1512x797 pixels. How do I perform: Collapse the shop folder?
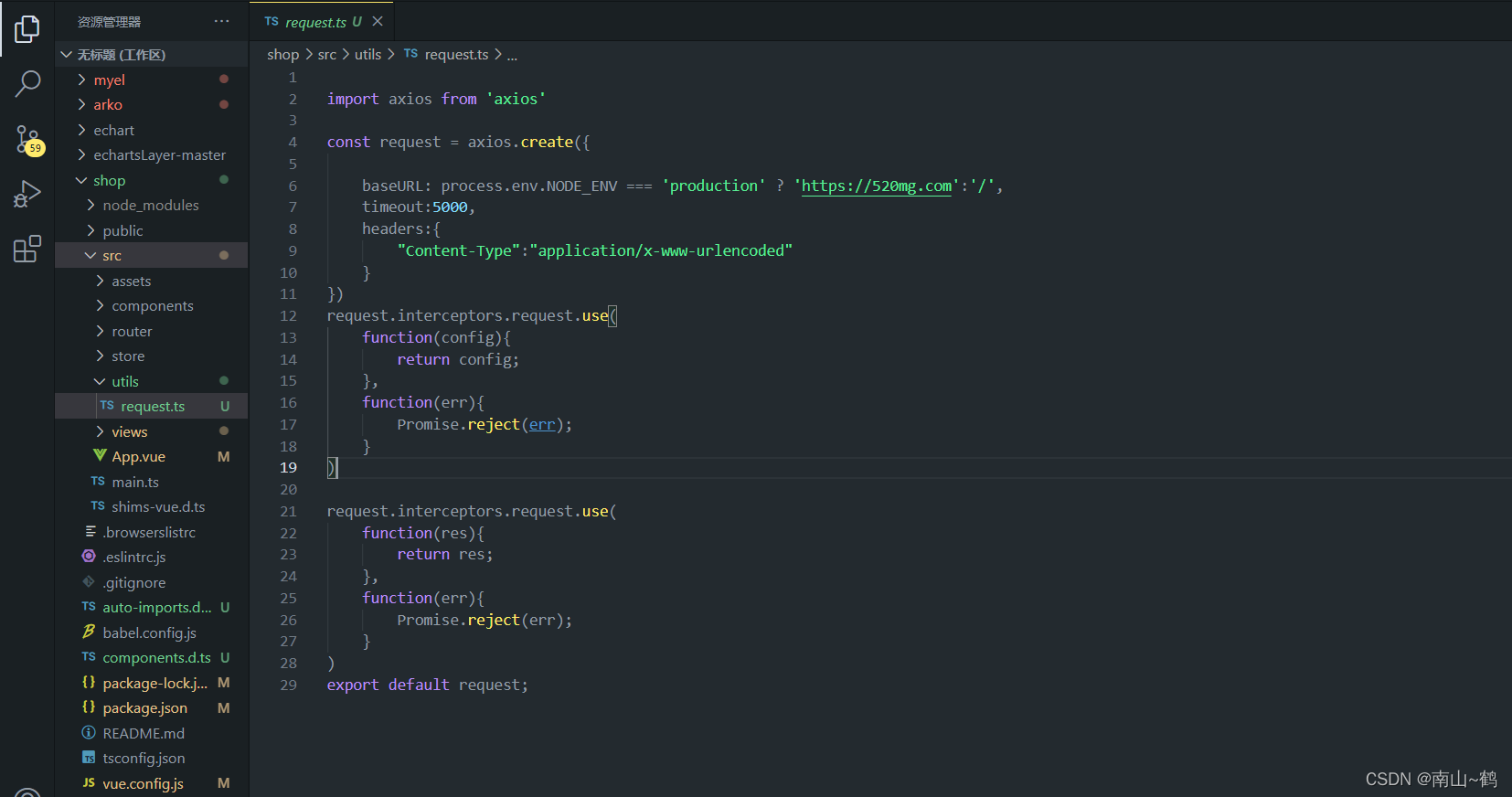click(81, 180)
